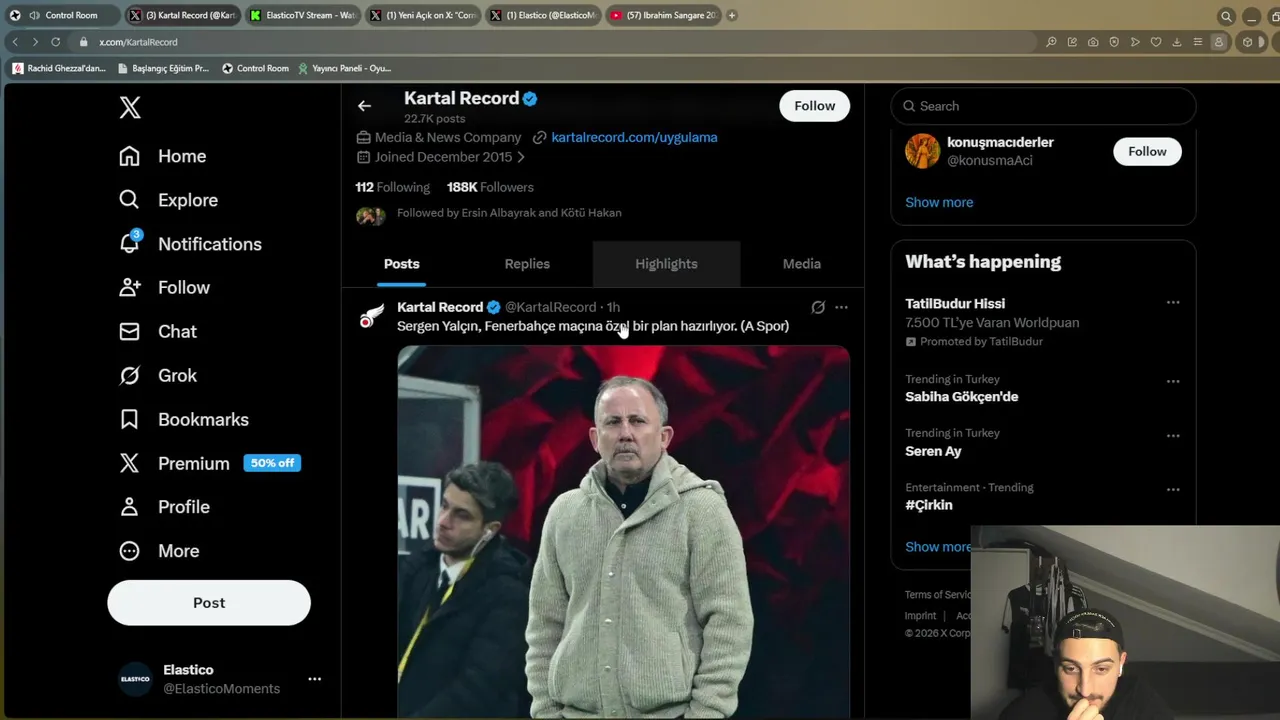Switch to the Highlights tab

pos(666,264)
